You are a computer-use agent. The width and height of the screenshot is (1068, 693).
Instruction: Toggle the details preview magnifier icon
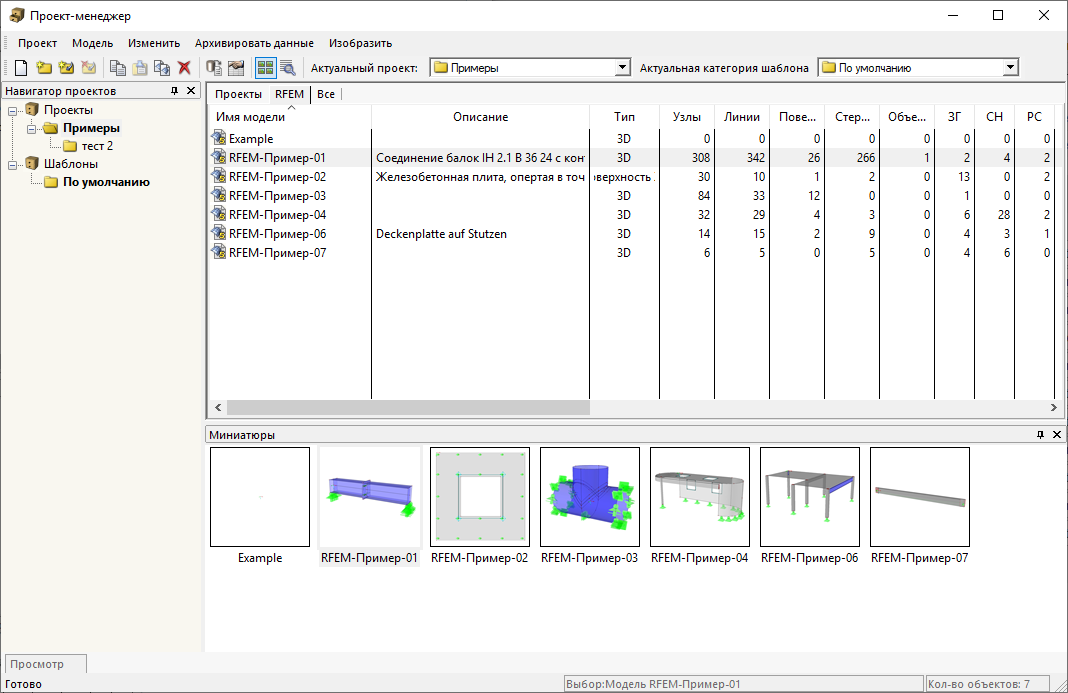tap(287, 67)
